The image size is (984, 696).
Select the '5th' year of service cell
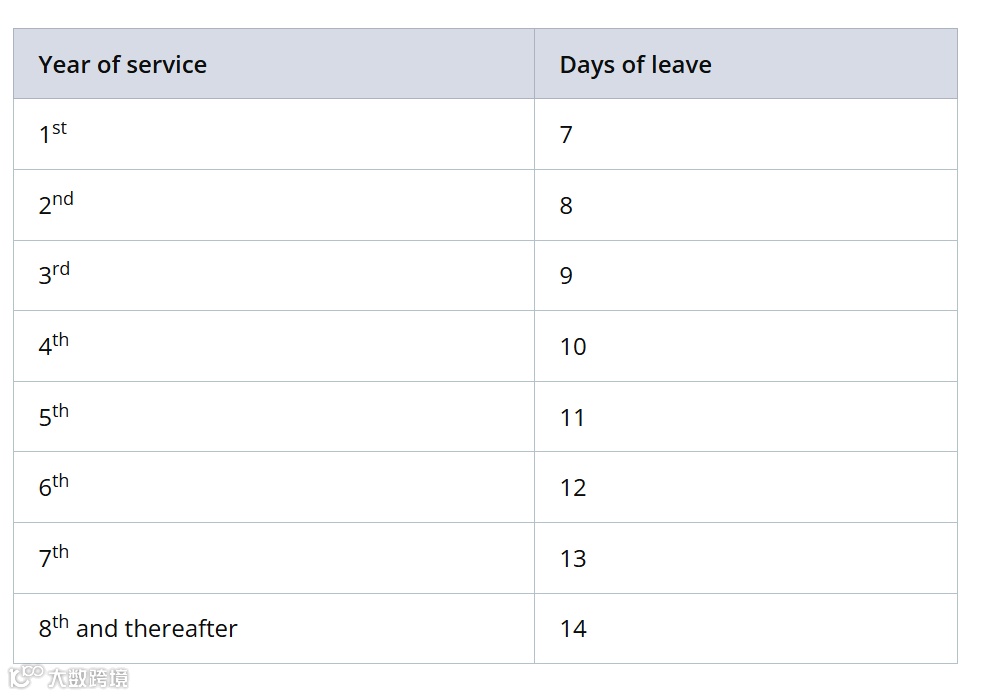tap(274, 417)
